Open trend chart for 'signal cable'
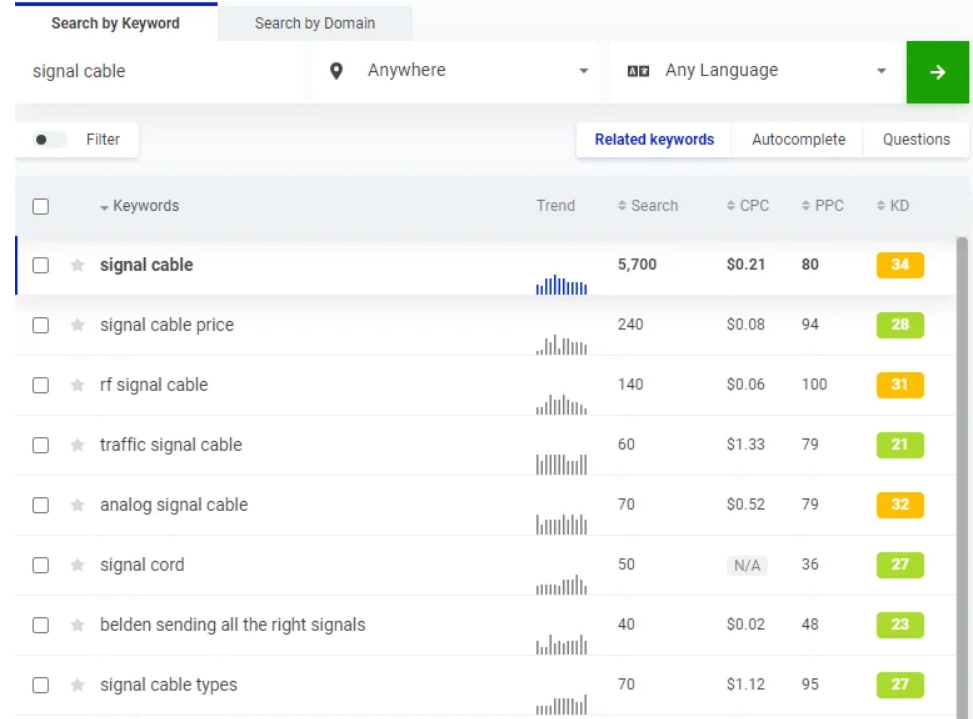The image size is (973, 719). coord(561,285)
